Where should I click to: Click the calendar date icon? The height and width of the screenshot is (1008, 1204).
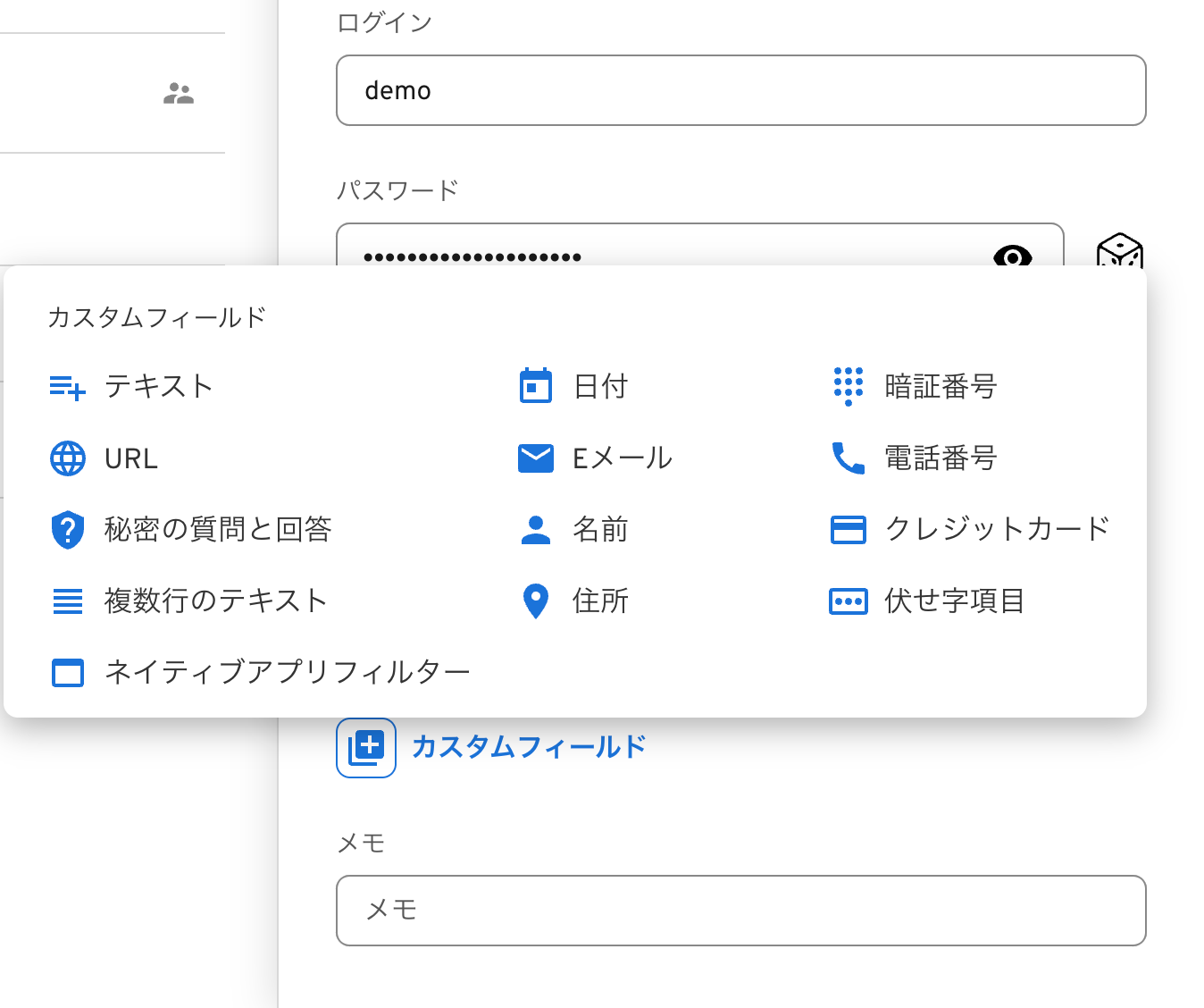pyautogui.click(x=535, y=387)
